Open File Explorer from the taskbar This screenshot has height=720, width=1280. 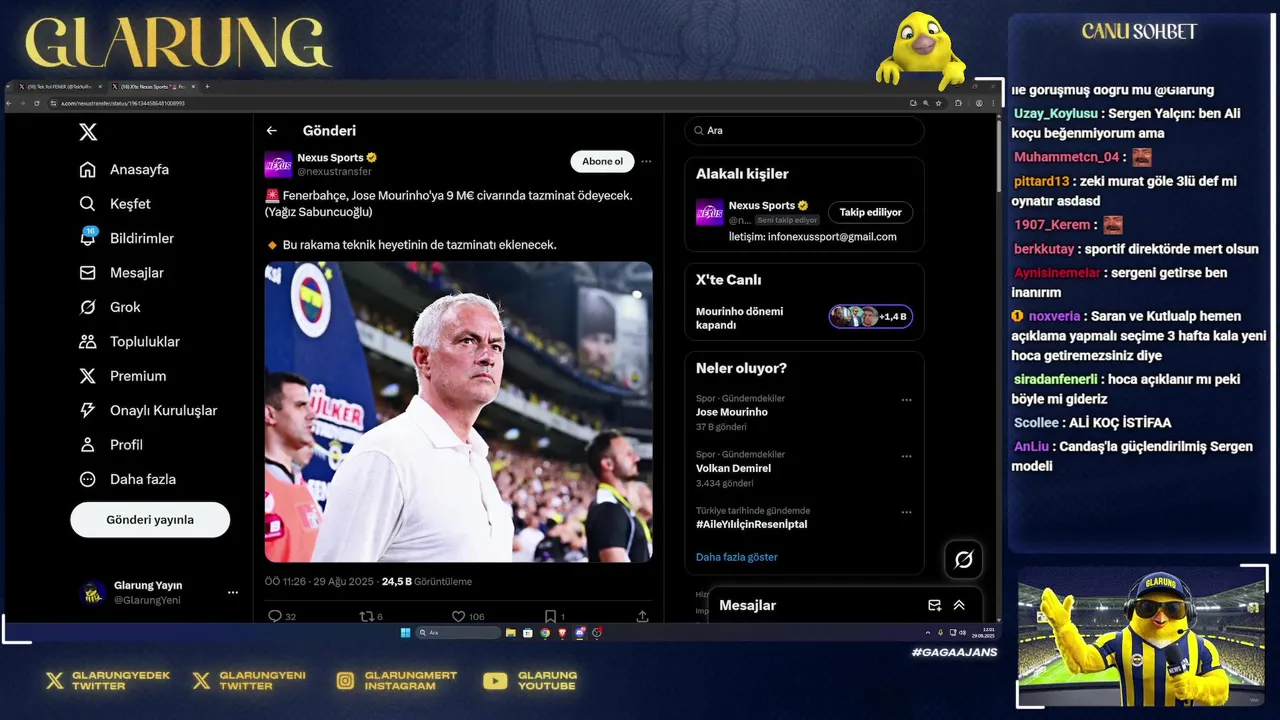[x=511, y=633]
